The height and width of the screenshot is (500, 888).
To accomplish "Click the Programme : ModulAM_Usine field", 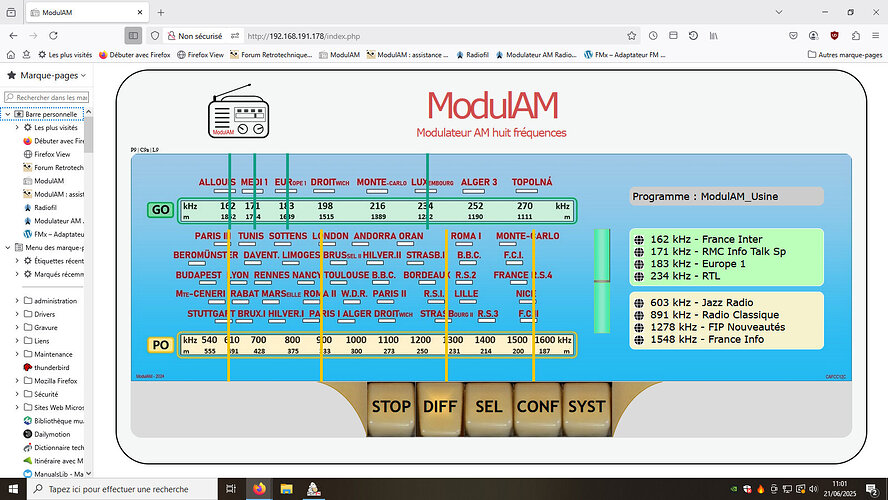I will (x=727, y=196).
